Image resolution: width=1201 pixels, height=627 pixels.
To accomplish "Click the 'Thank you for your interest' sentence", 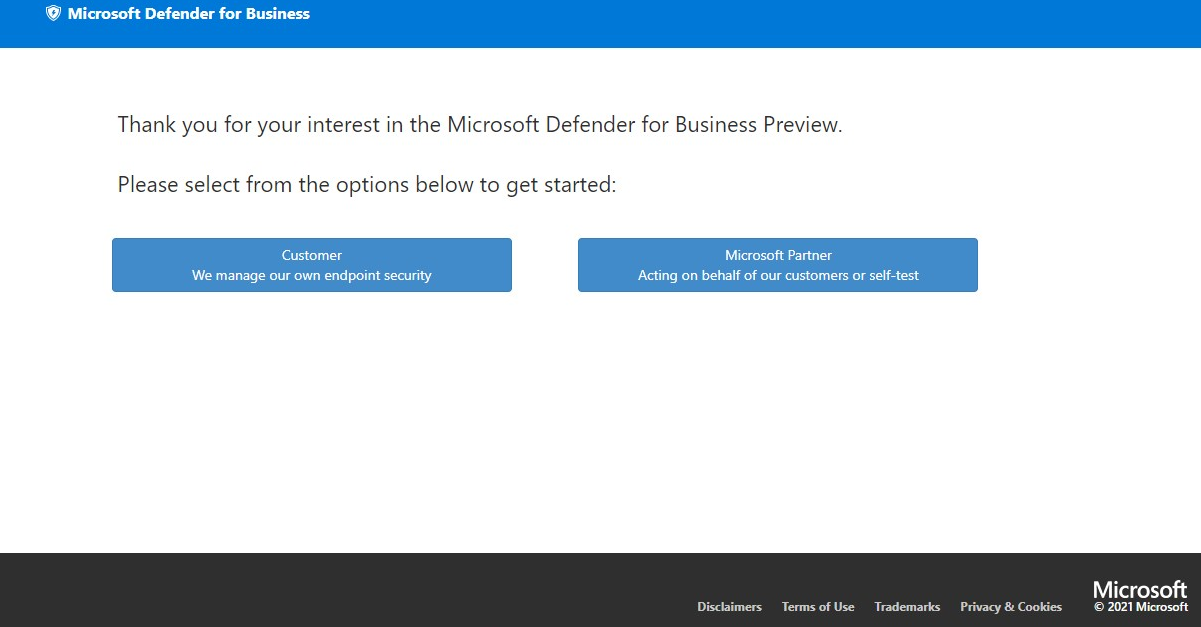I will click(480, 125).
